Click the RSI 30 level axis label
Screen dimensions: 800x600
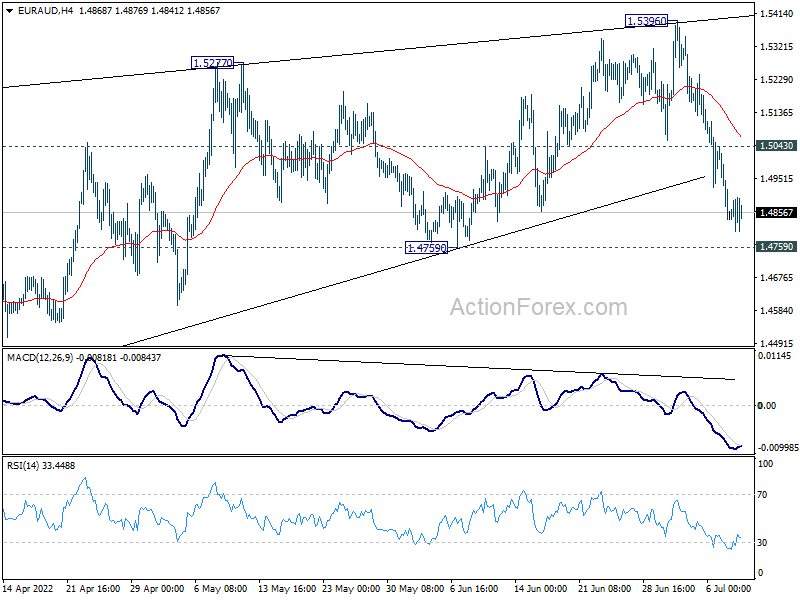pyautogui.click(x=762, y=542)
